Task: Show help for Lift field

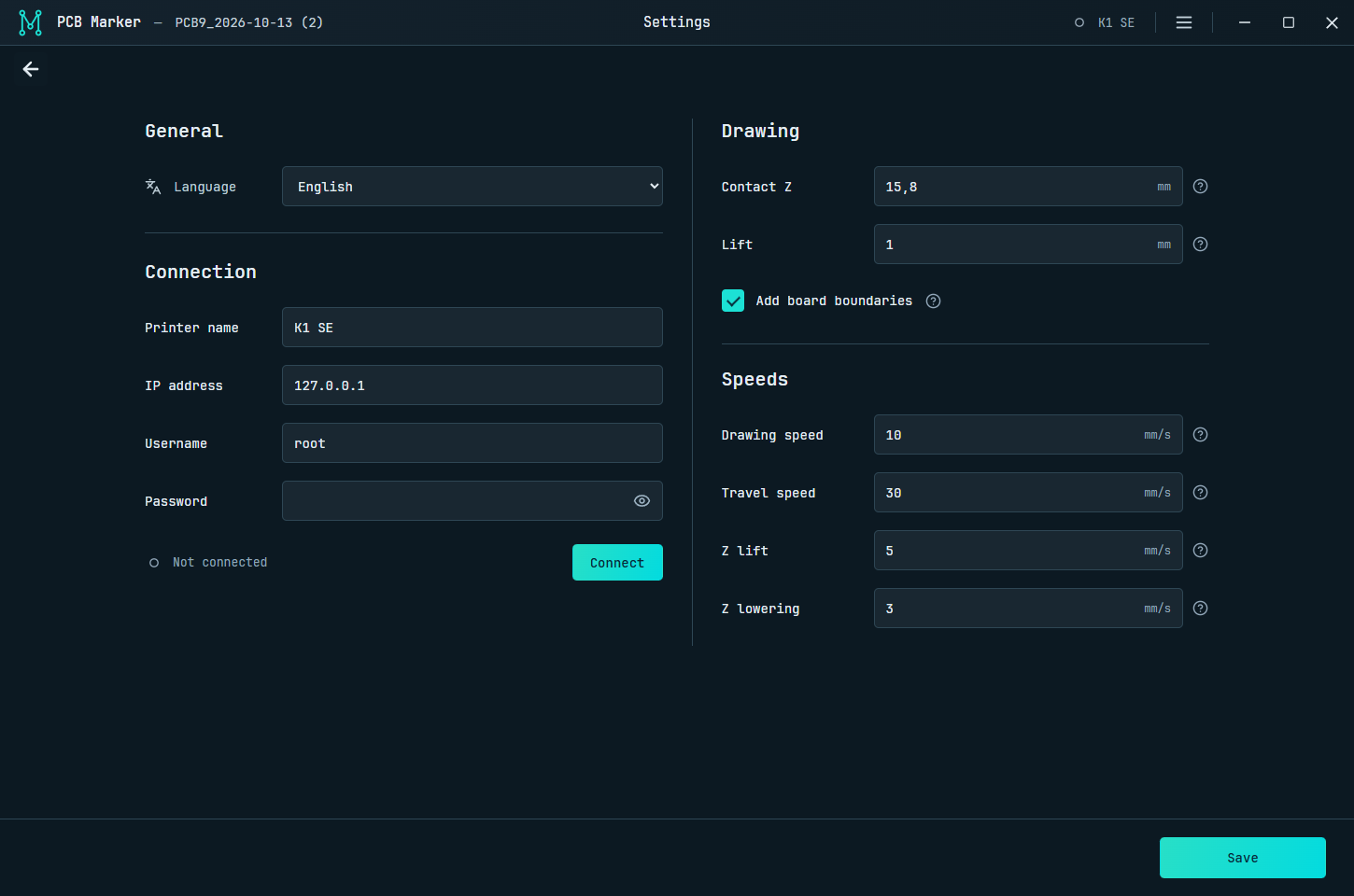Action: [1201, 245]
